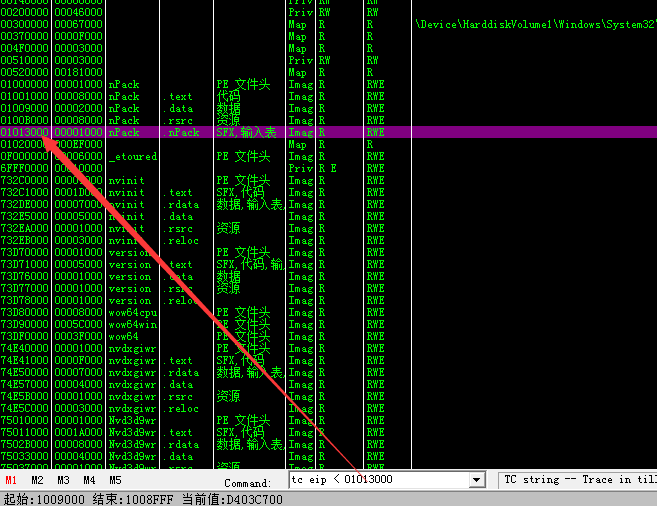Go to the M5 memory tab
The height and width of the screenshot is (506, 657).
116,480
